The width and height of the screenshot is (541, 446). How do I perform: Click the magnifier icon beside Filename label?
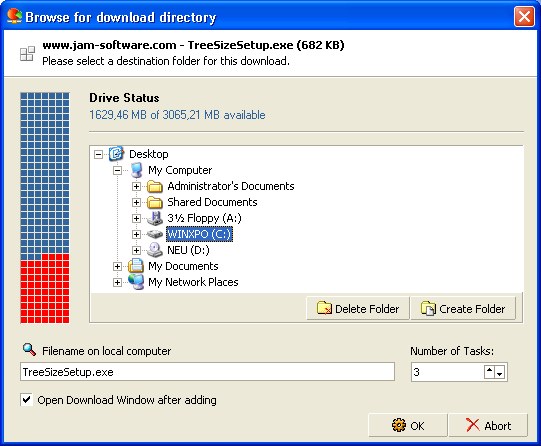tap(29, 350)
